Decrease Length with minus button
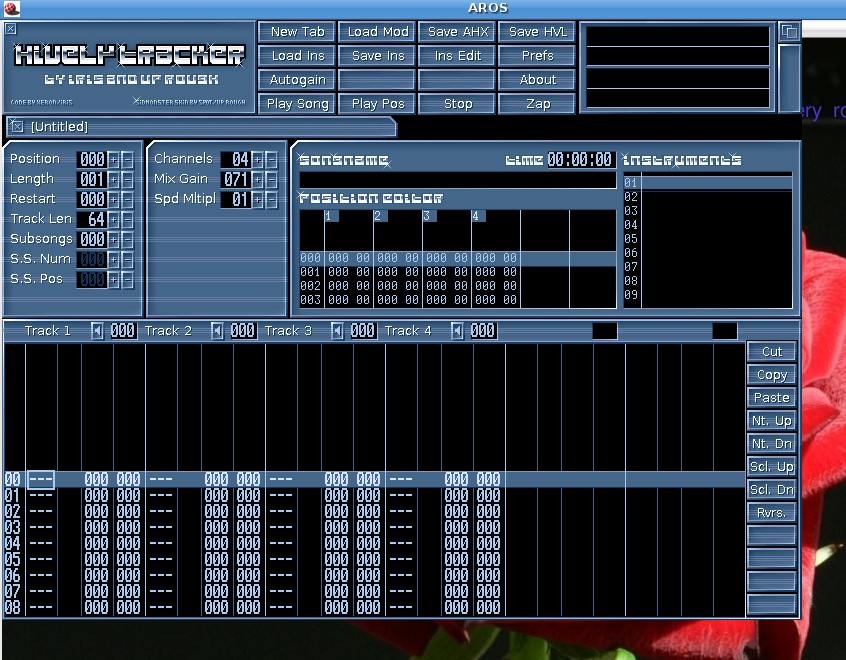This screenshot has width=846, height=660. tap(127, 180)
